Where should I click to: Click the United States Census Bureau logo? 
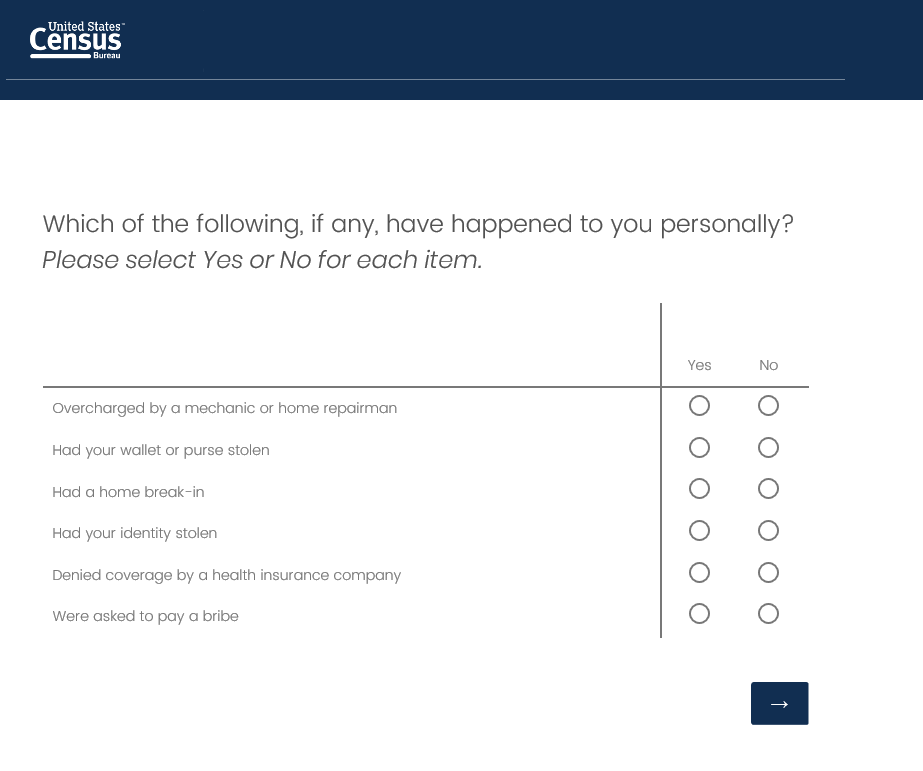[76, 40]
